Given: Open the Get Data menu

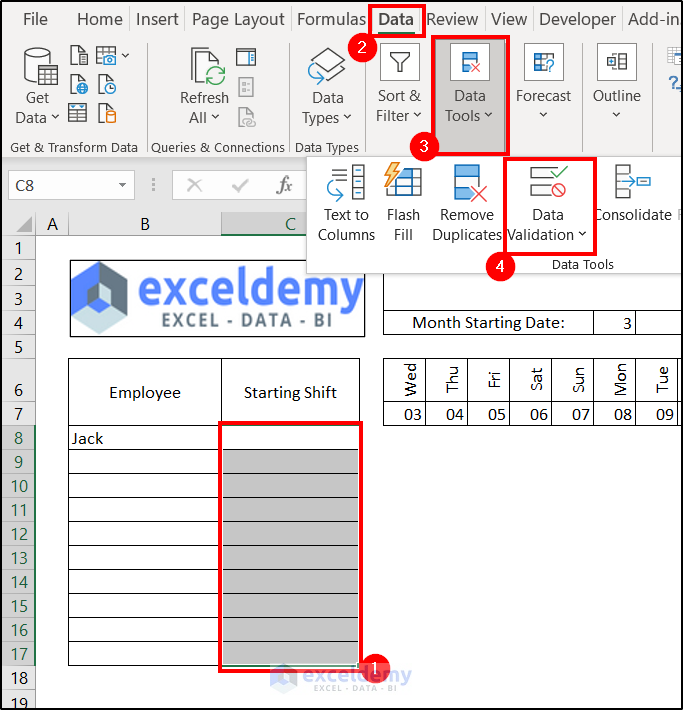Looking at the screenshot, I should [37, 86].
